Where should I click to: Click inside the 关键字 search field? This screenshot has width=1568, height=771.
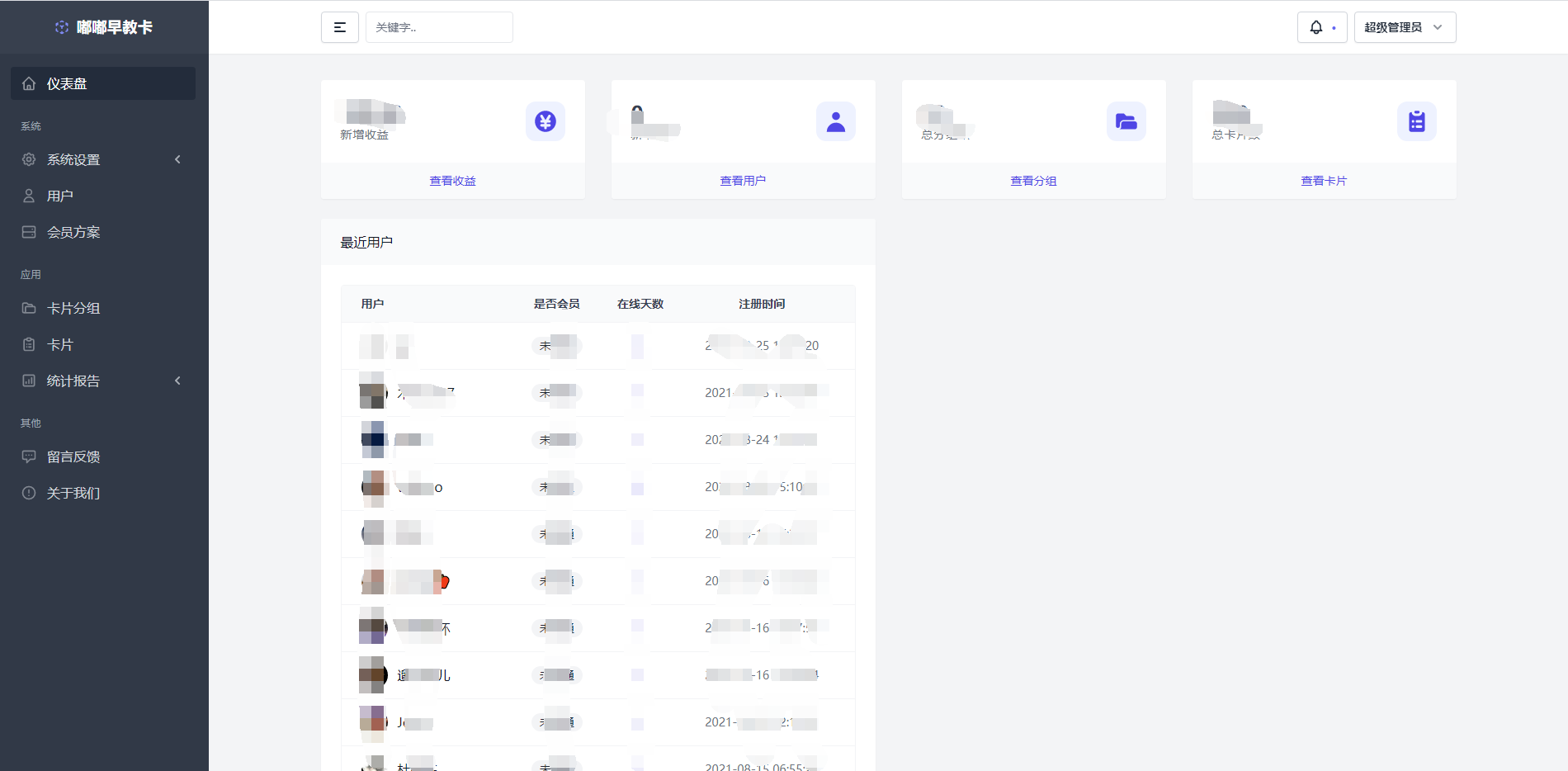(439, 26)
